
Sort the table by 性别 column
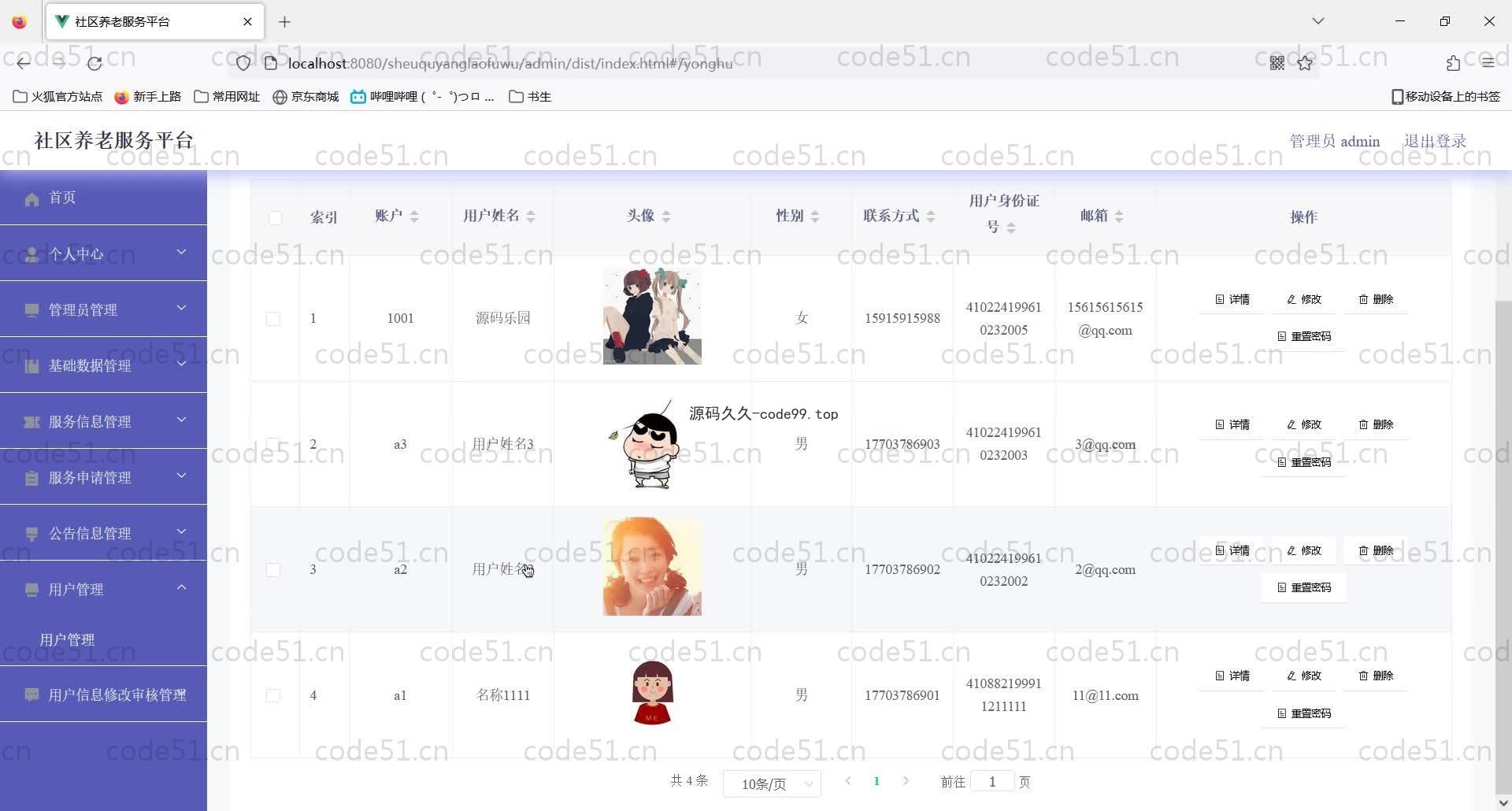coord(815,217)
